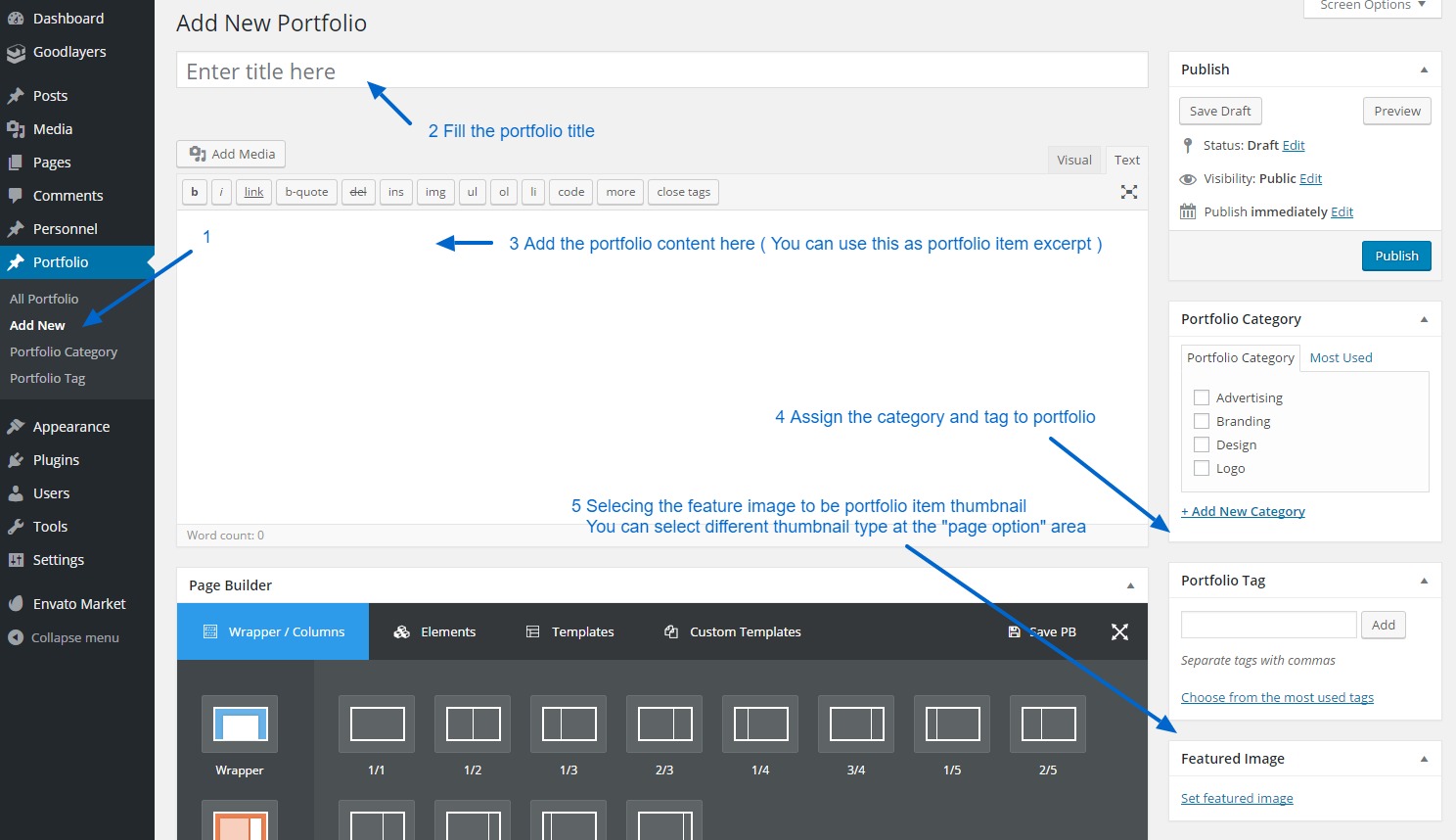Open Appearance in the admin sidebar
The width and height of the screenshot is (1456, 840).
pos(71,427)
